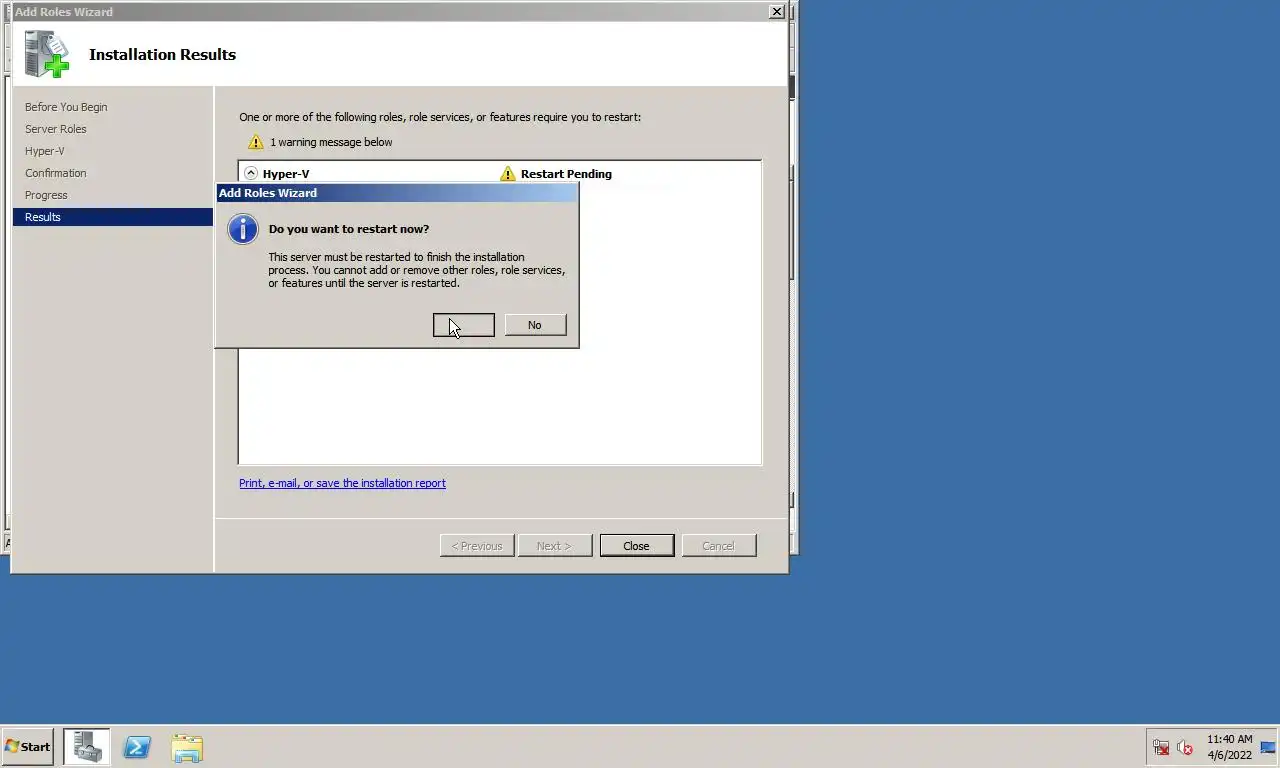Image resolution: width=1280 pixels, height=768 pixels.
Task: Click the blue information icon in the dialog
Action: (x=243, y=229)
